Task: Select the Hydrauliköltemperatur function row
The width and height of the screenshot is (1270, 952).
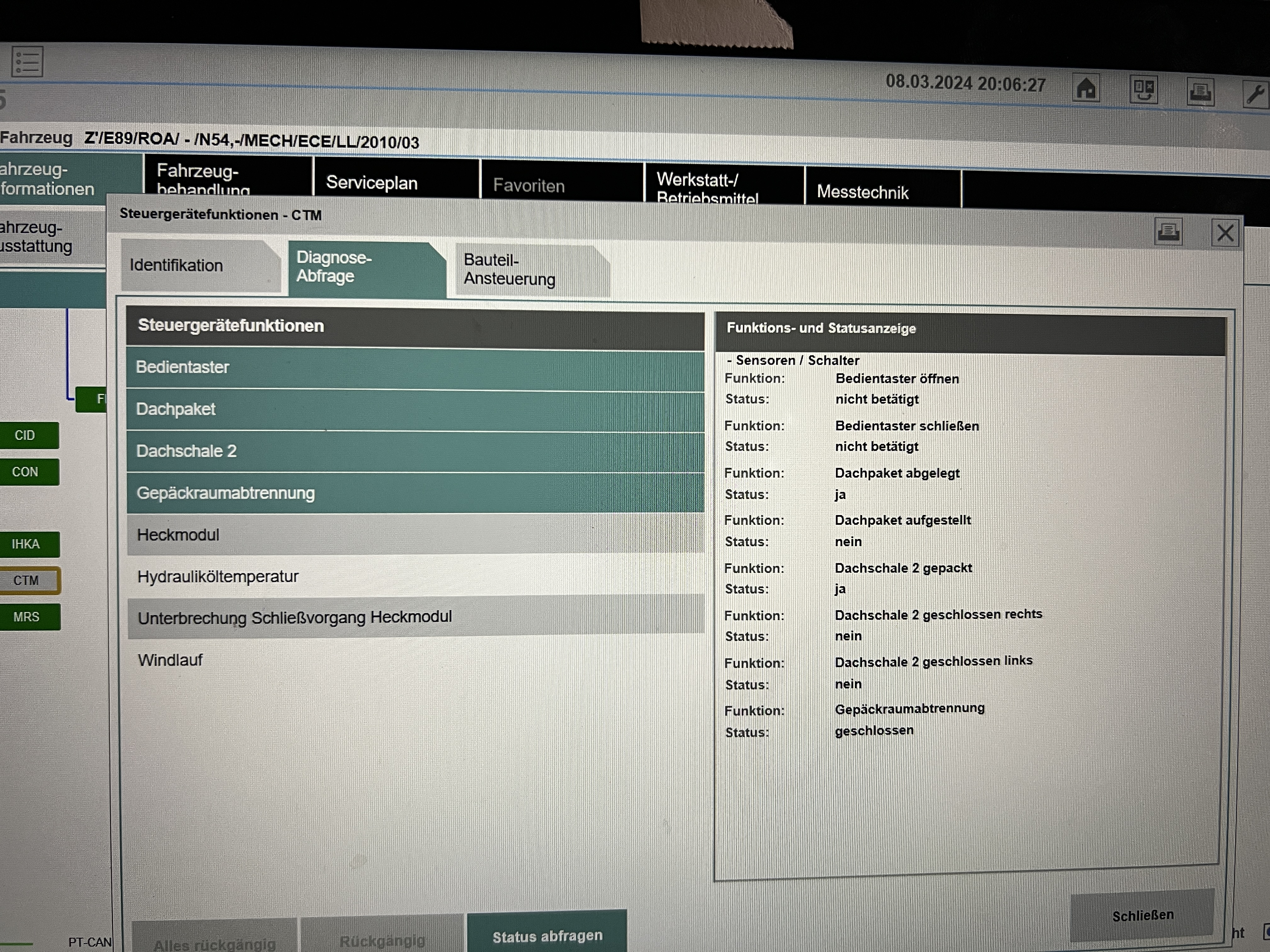Action: (x=415, y=575)
